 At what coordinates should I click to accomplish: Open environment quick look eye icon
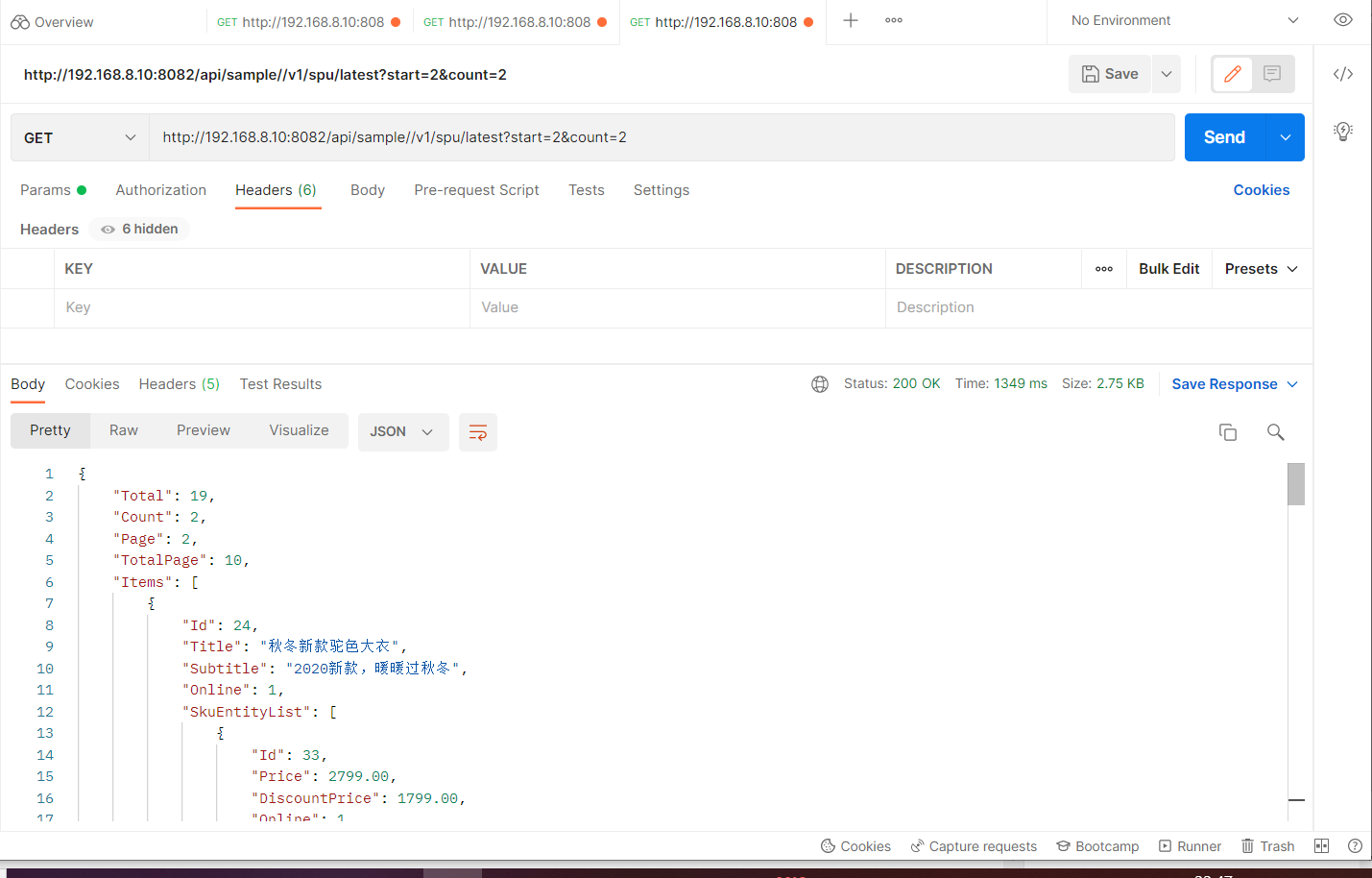[x=1343, y=19]
